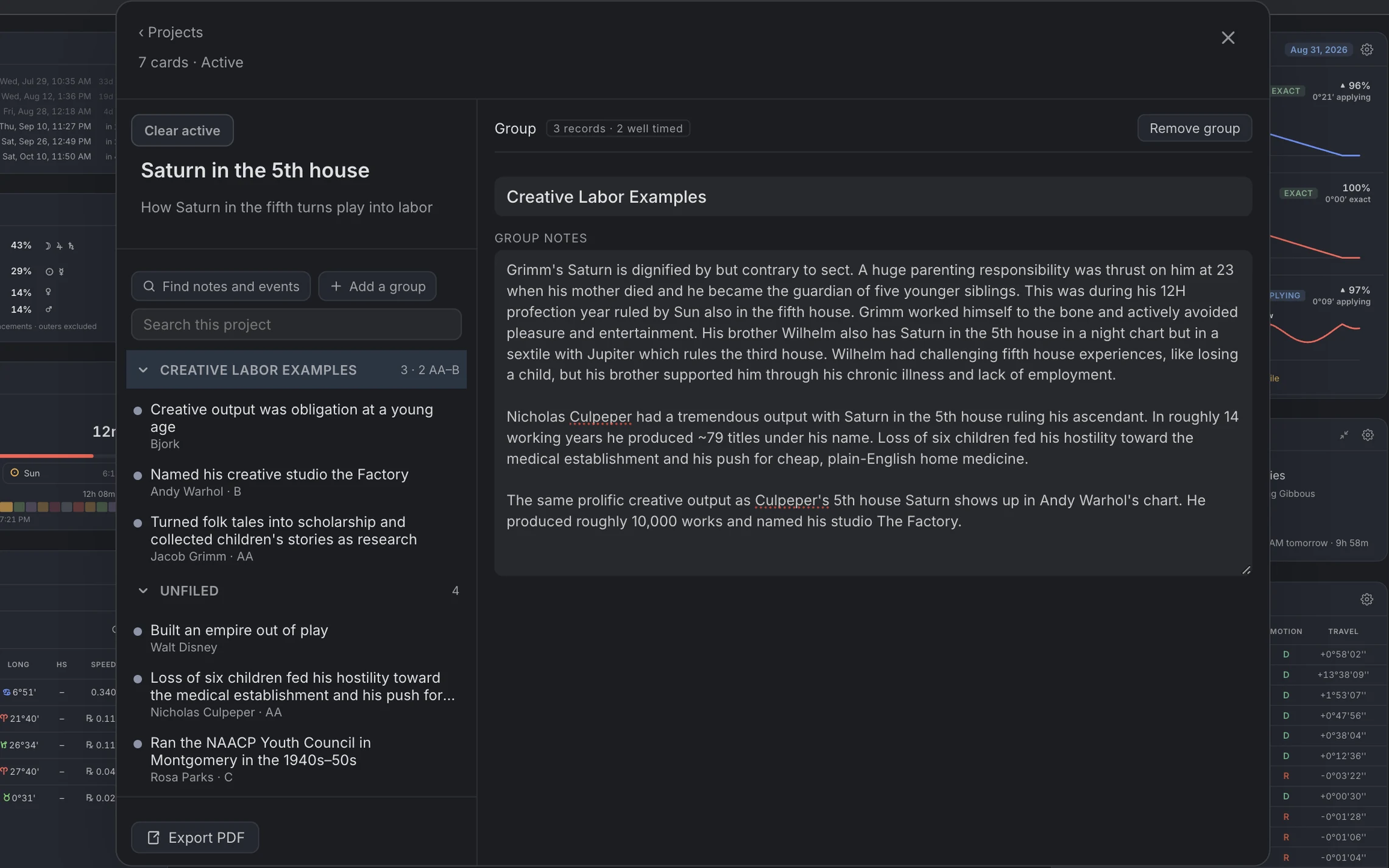Click the +13°38'09'' travel value
1389x868 pixels.
(x=1343, y=675)
